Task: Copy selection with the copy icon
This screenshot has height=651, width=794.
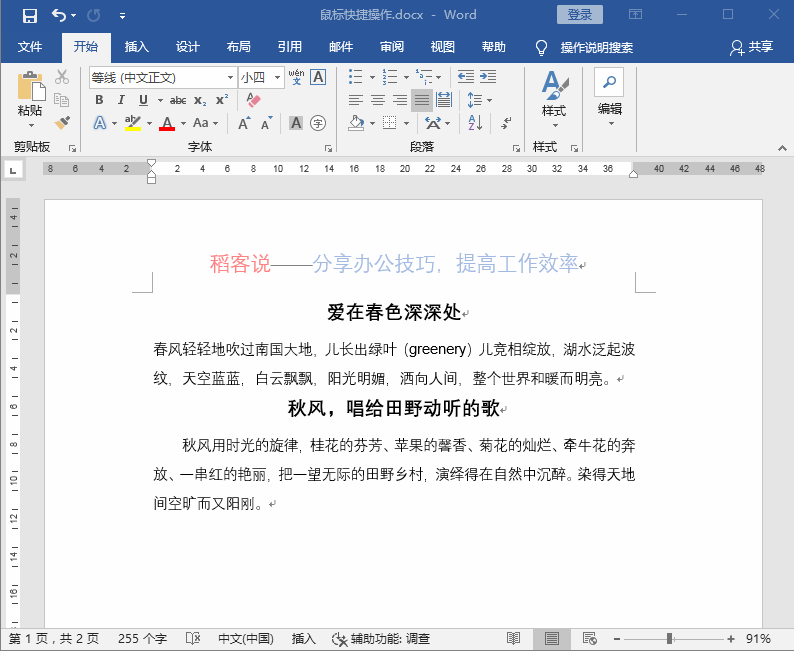Action: coord(62,100)
